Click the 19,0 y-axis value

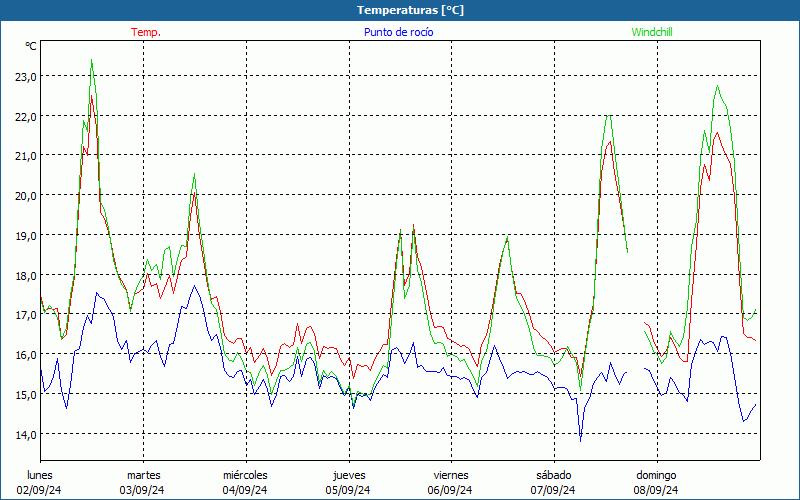pyautogui.click(x=26, y=236)
